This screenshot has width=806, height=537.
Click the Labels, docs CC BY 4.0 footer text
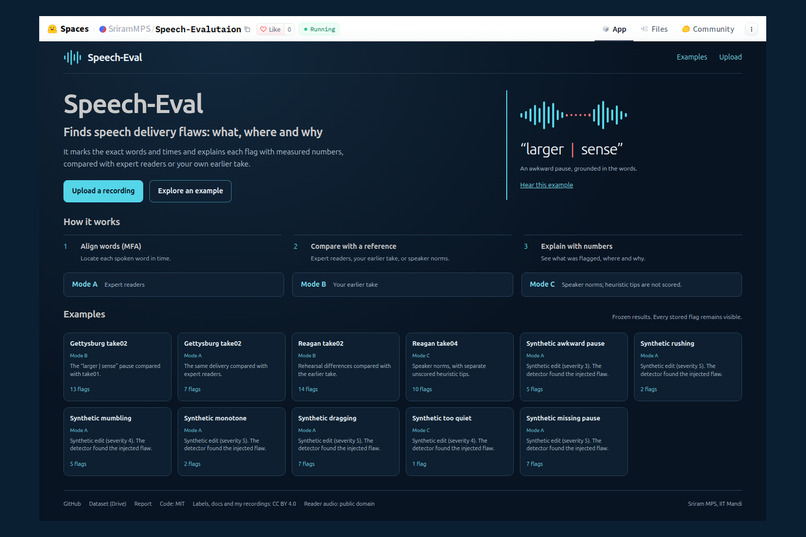click(244, 504)
